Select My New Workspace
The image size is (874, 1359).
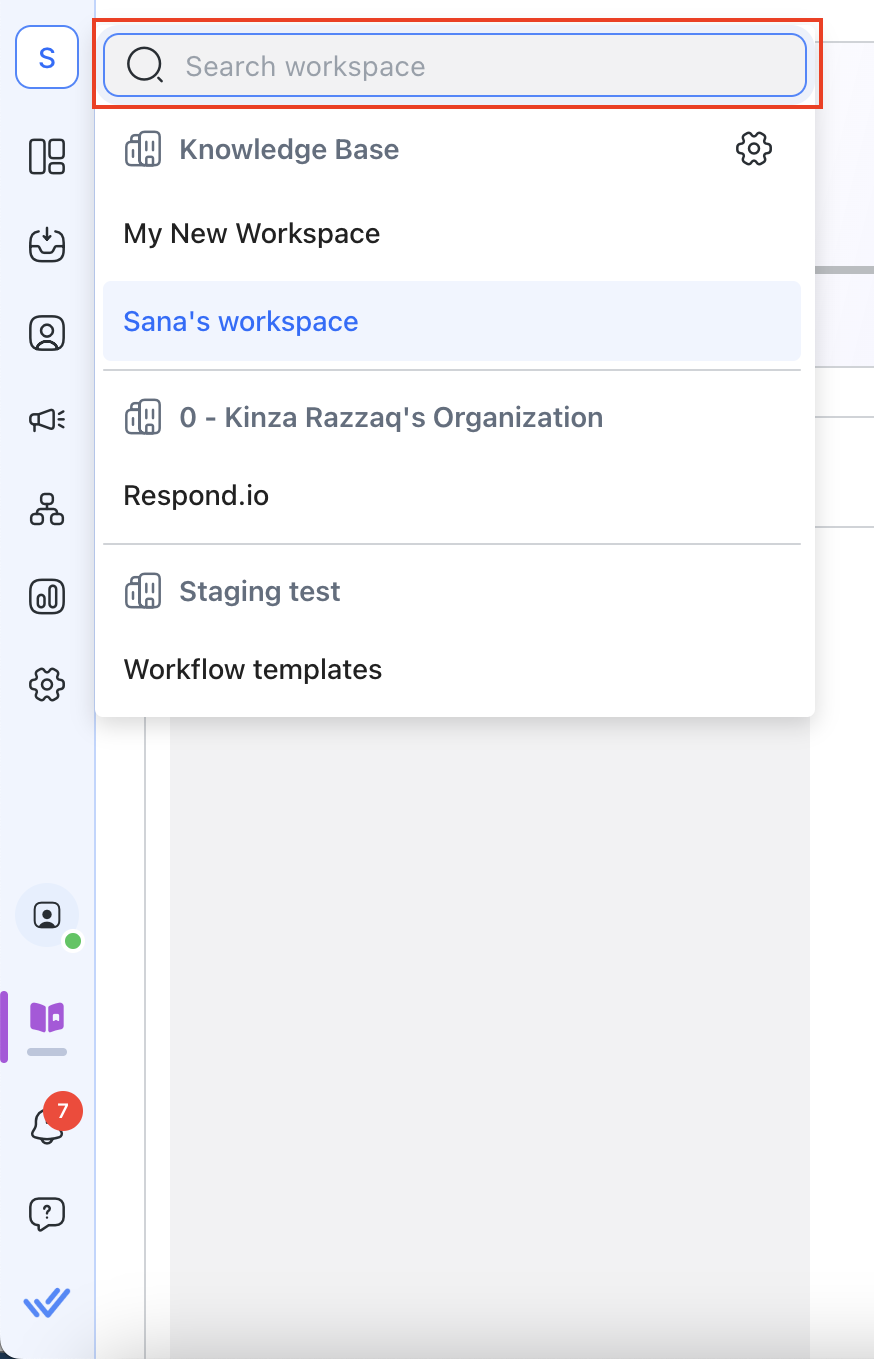[252, 234]
